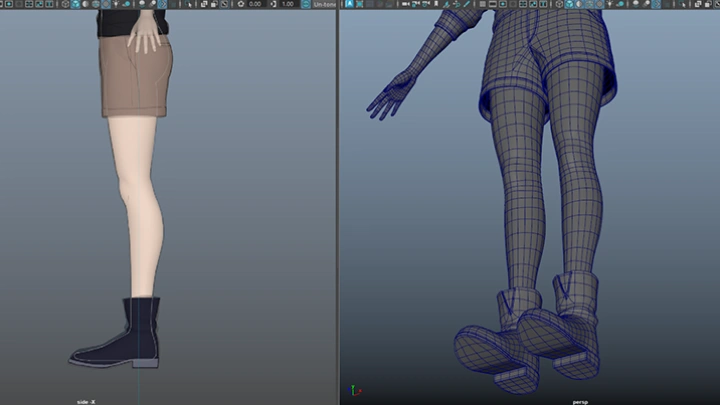Click blue A icon in persp toolbar

click(349, 4)
